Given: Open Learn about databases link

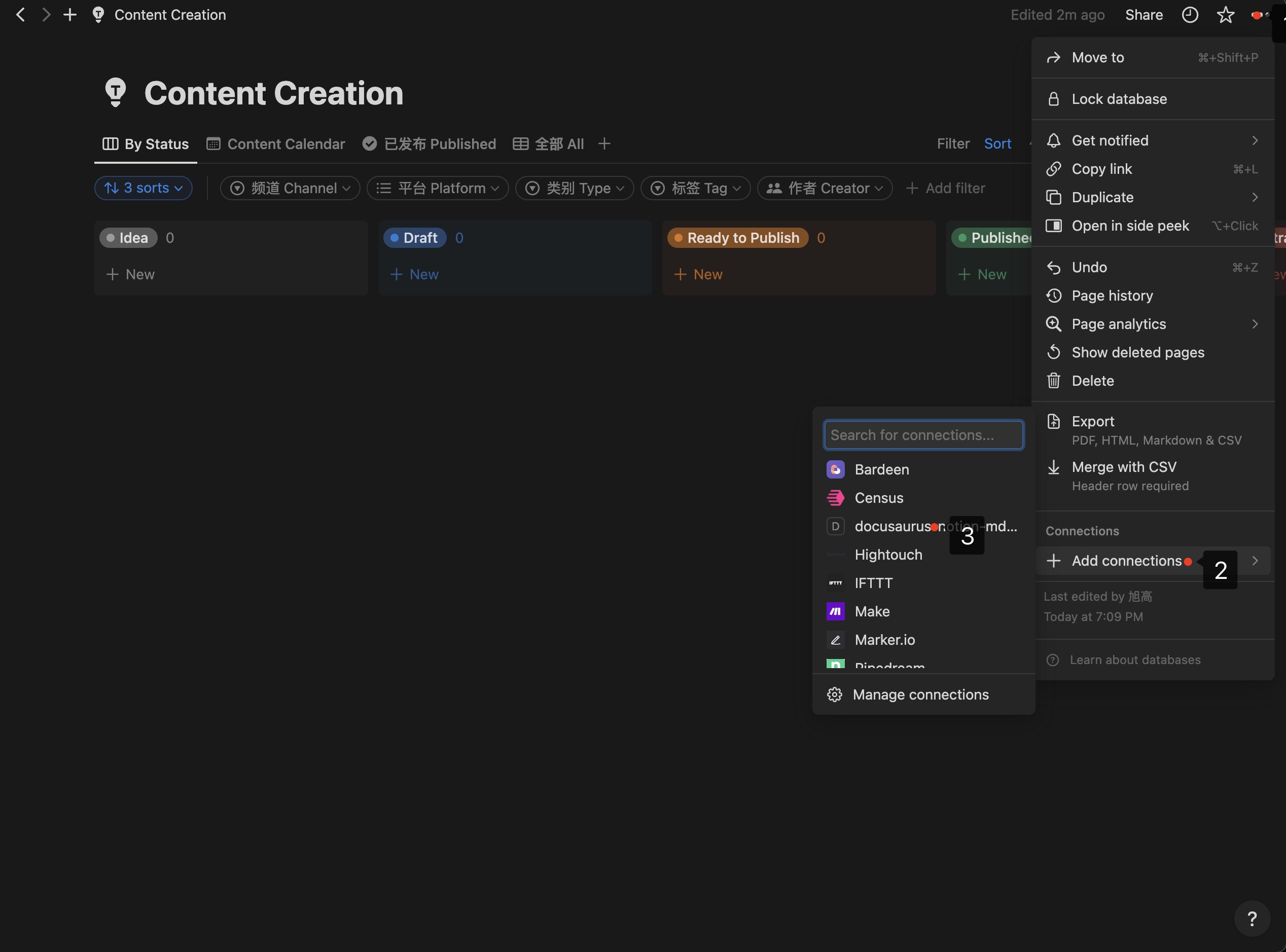Looking at the screenshot, I should pyautogui.click(x=1134, y=660).
